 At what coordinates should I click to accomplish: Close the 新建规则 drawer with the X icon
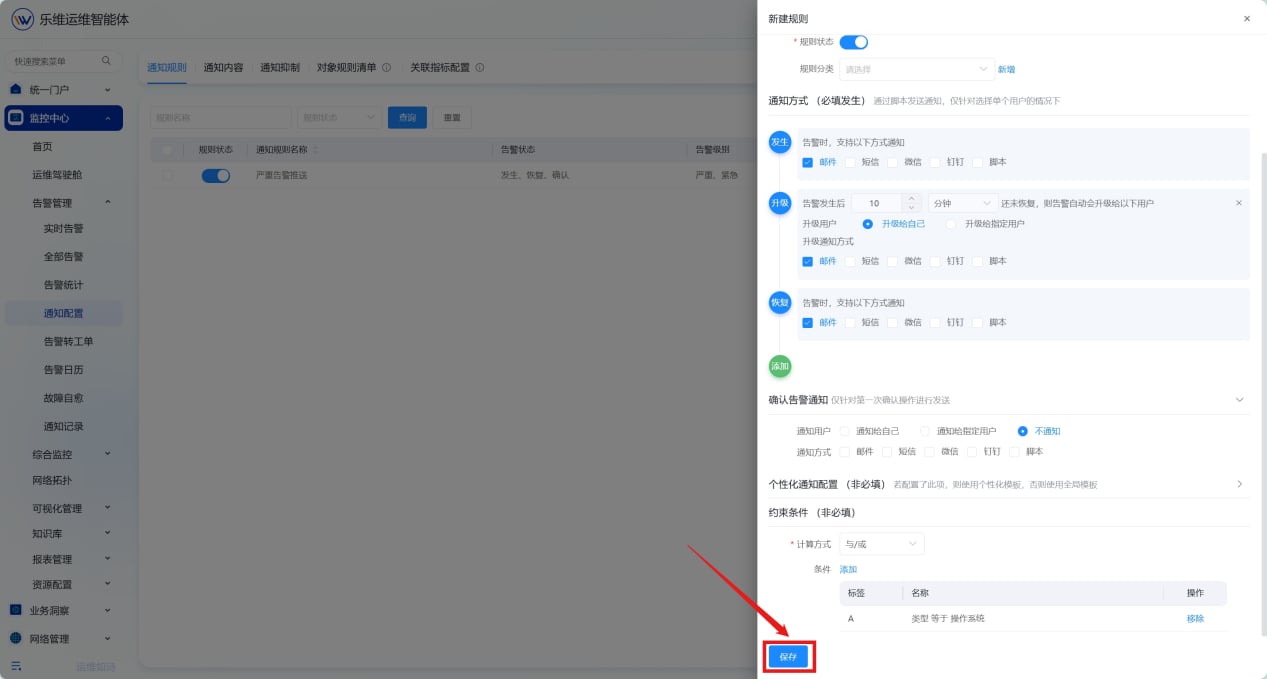[x=1246, y=19]
